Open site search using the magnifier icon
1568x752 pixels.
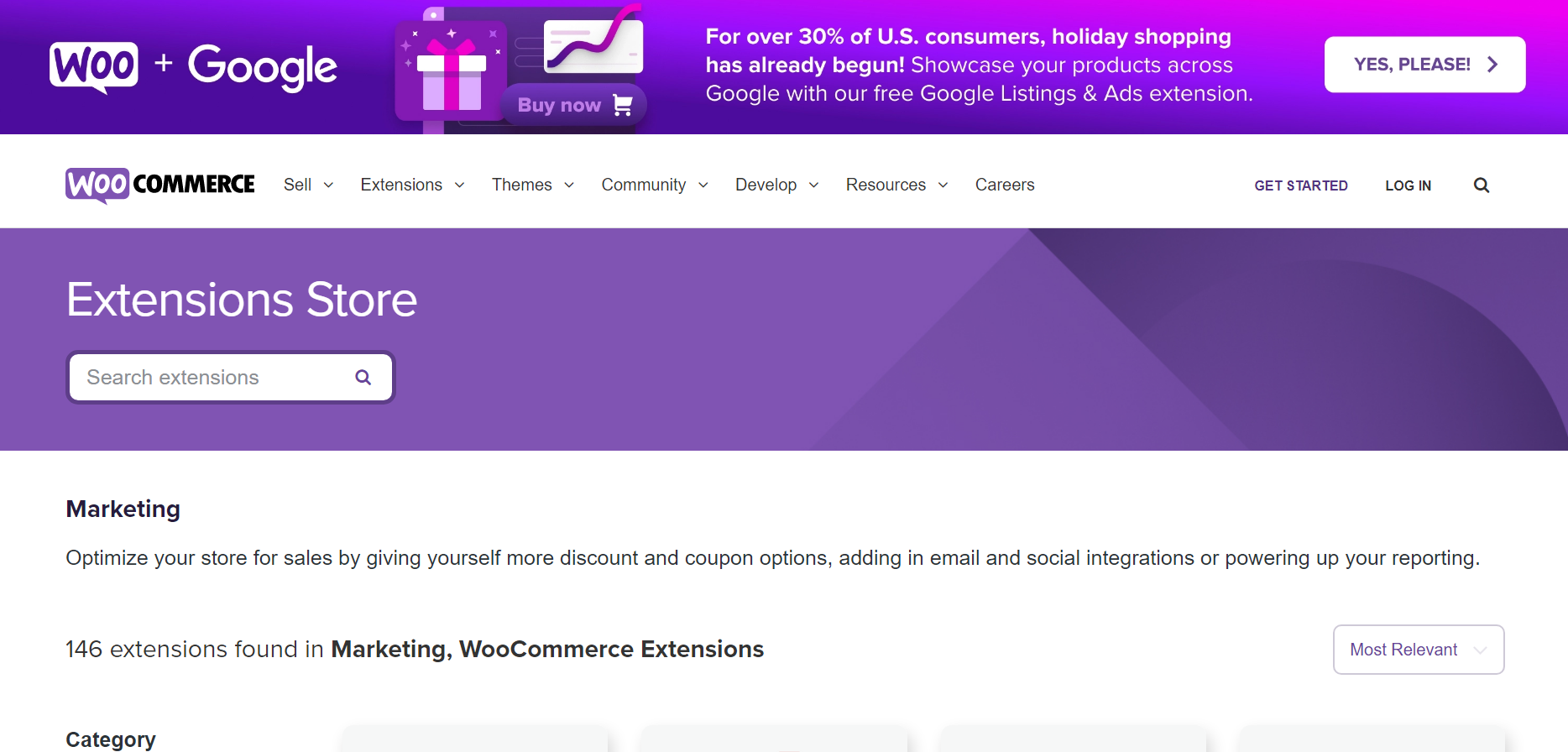click(1481, 185)
